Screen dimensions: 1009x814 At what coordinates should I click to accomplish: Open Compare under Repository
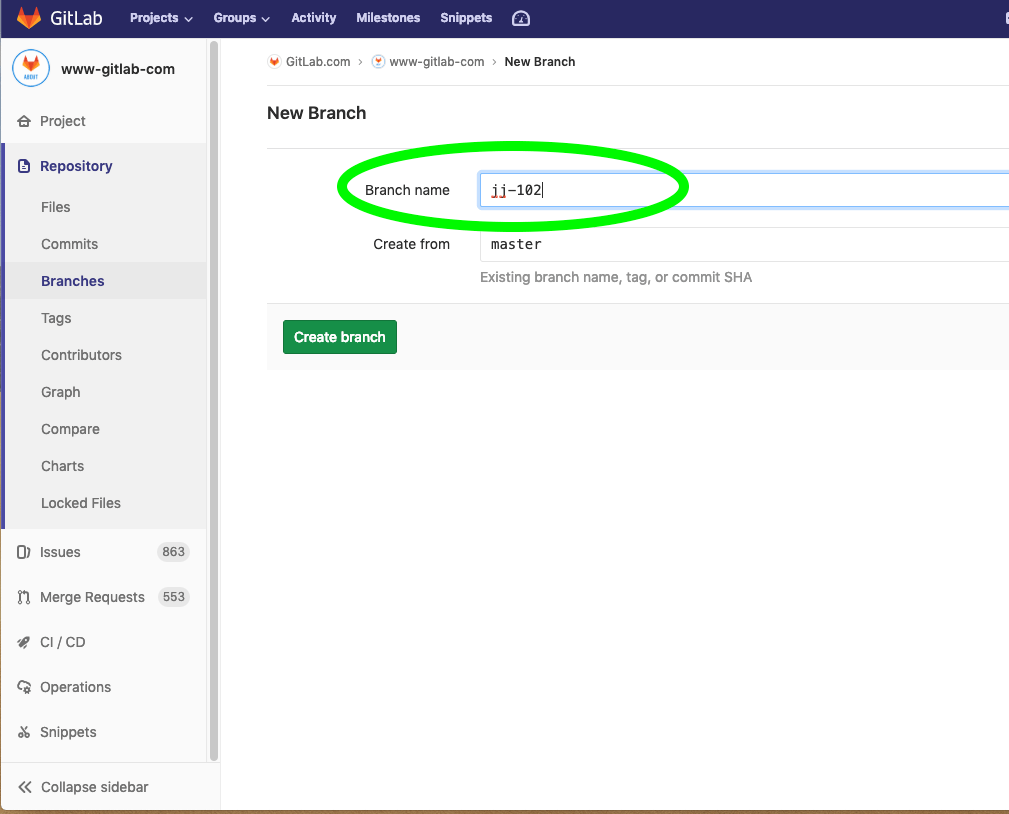[x=70, y=429]
